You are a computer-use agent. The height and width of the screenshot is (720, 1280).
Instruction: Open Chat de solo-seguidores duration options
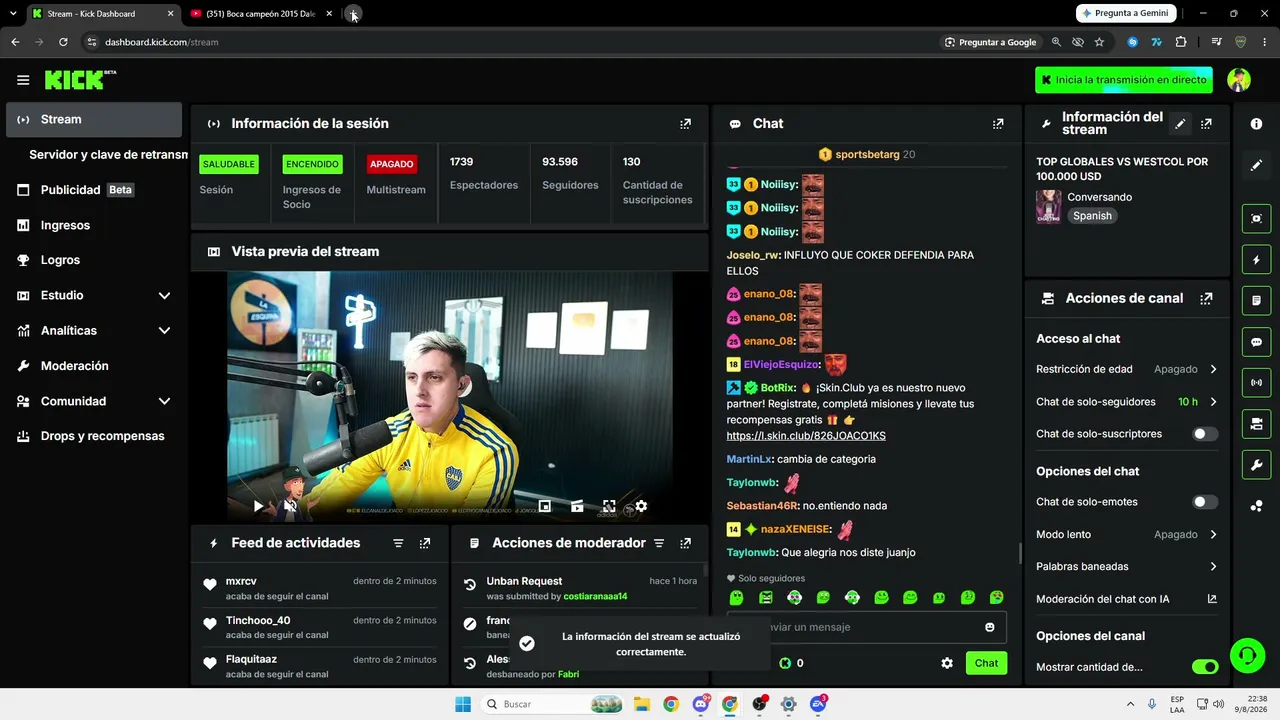coord(1127,402)
